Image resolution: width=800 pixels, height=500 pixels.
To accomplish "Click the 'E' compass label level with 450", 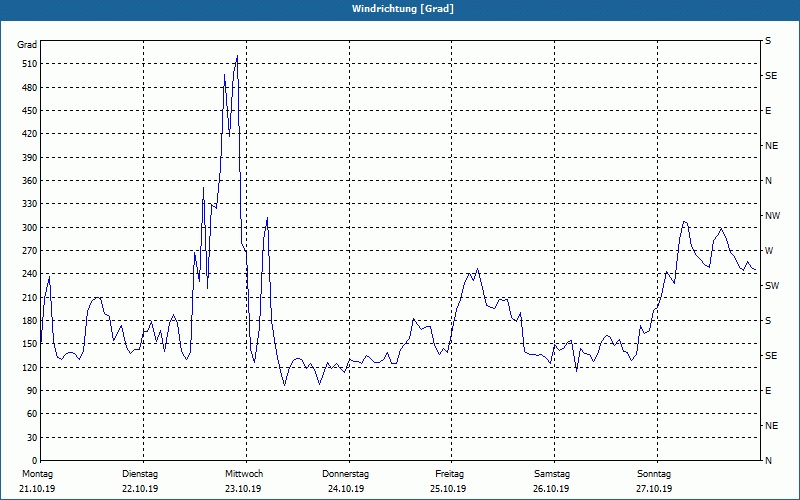I will [768, 111].
